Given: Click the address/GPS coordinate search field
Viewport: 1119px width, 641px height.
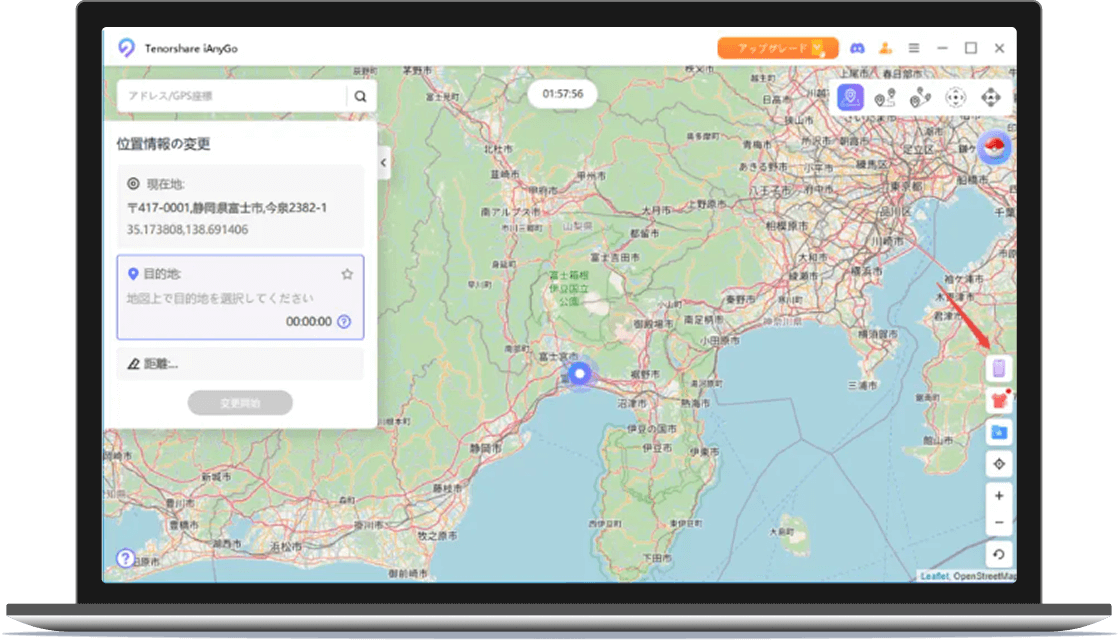Looking at the screenshot, I should pos(231,96).
